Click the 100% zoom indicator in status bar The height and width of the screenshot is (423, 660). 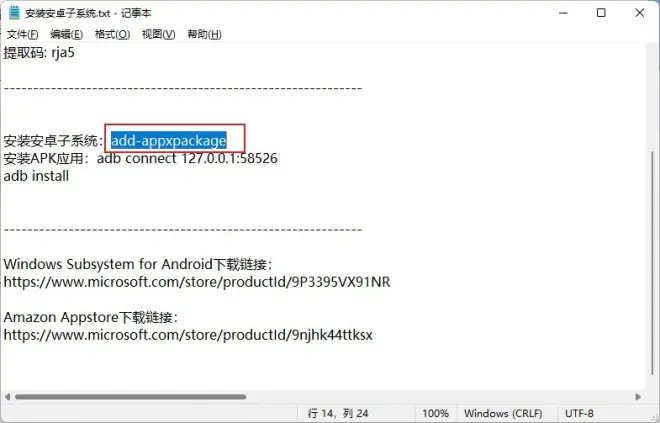click(435, 413)
